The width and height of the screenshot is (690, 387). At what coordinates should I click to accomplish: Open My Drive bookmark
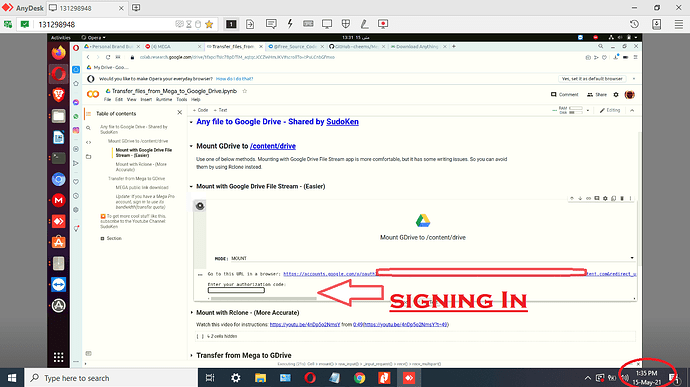click(107, 67)
